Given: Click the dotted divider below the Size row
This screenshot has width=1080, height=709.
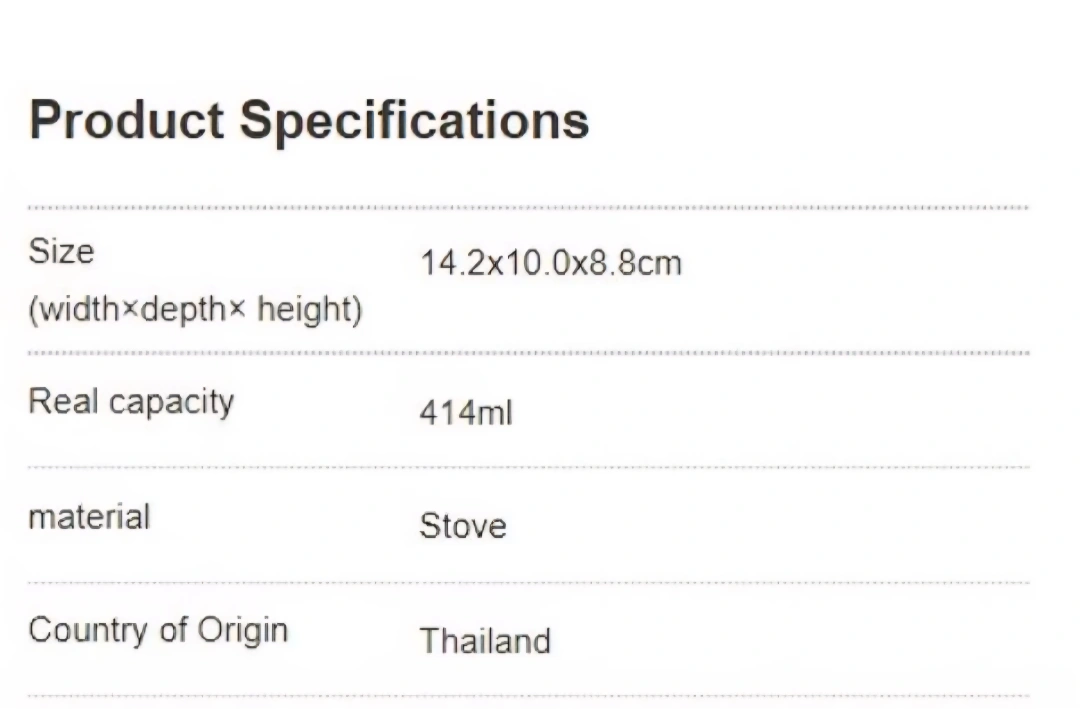Looking at the screenshot, I should click(x=529, y=353).
